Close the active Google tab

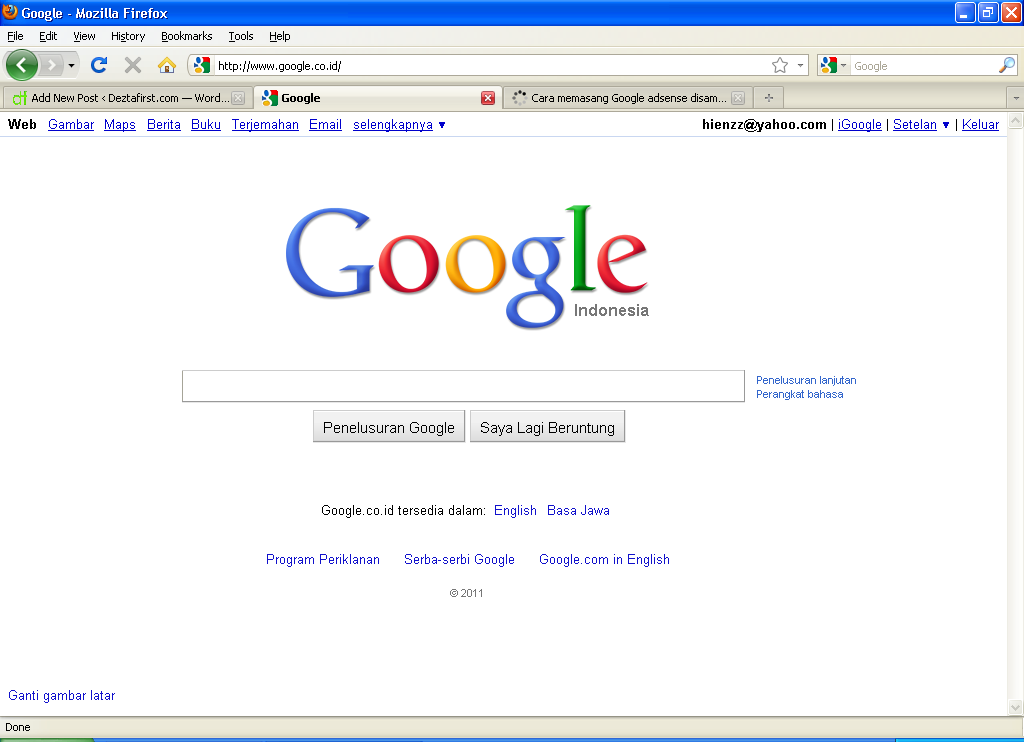pyautogui.click(x=488, y=98)
